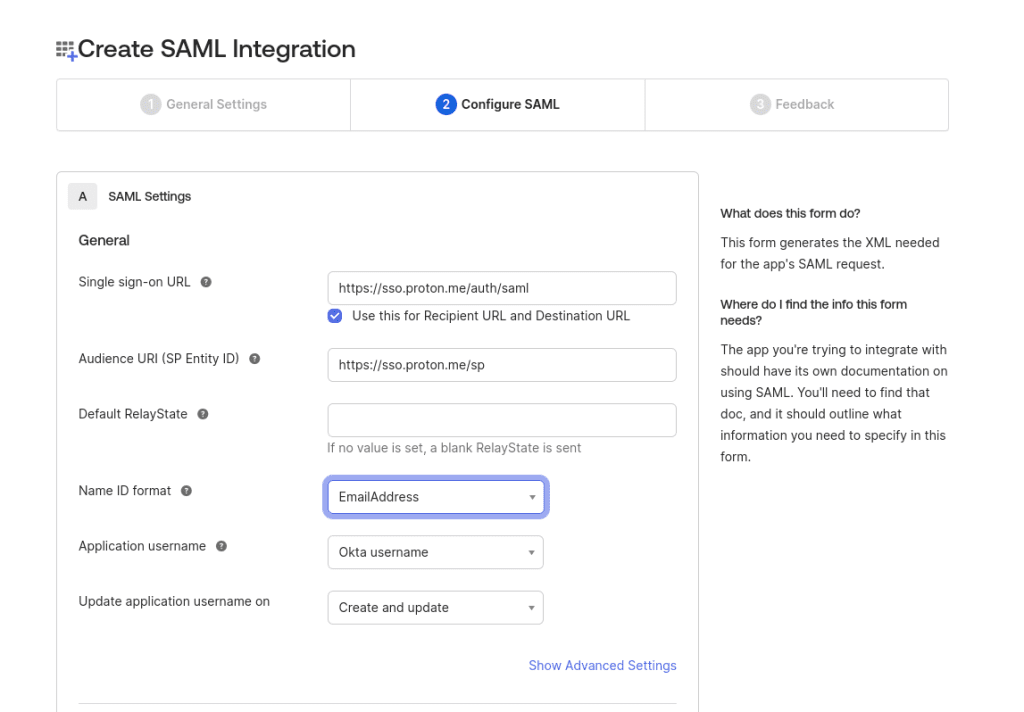This screenshot has height=712, width=1024.
Task: Open the Name ID format dropdown
Action: point(435,497)
